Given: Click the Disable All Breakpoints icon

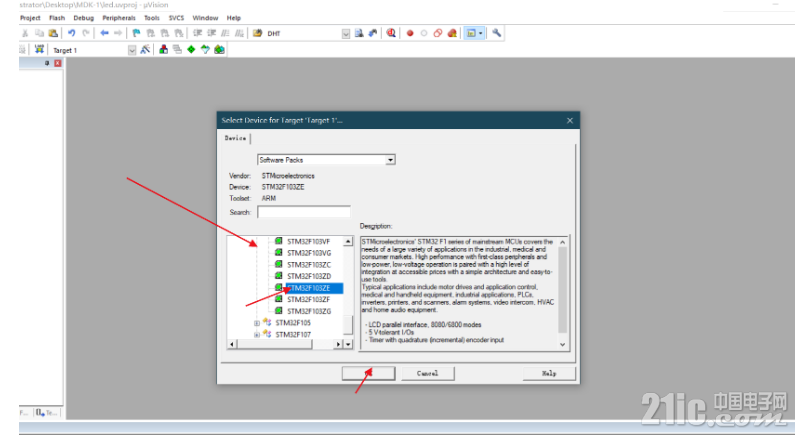Looking at the screenshot, I should pos(438,33).
